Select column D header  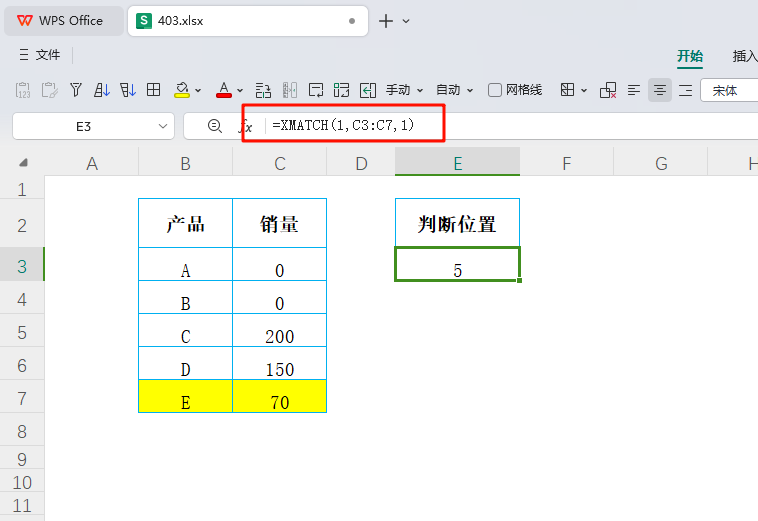coord(361,163)
